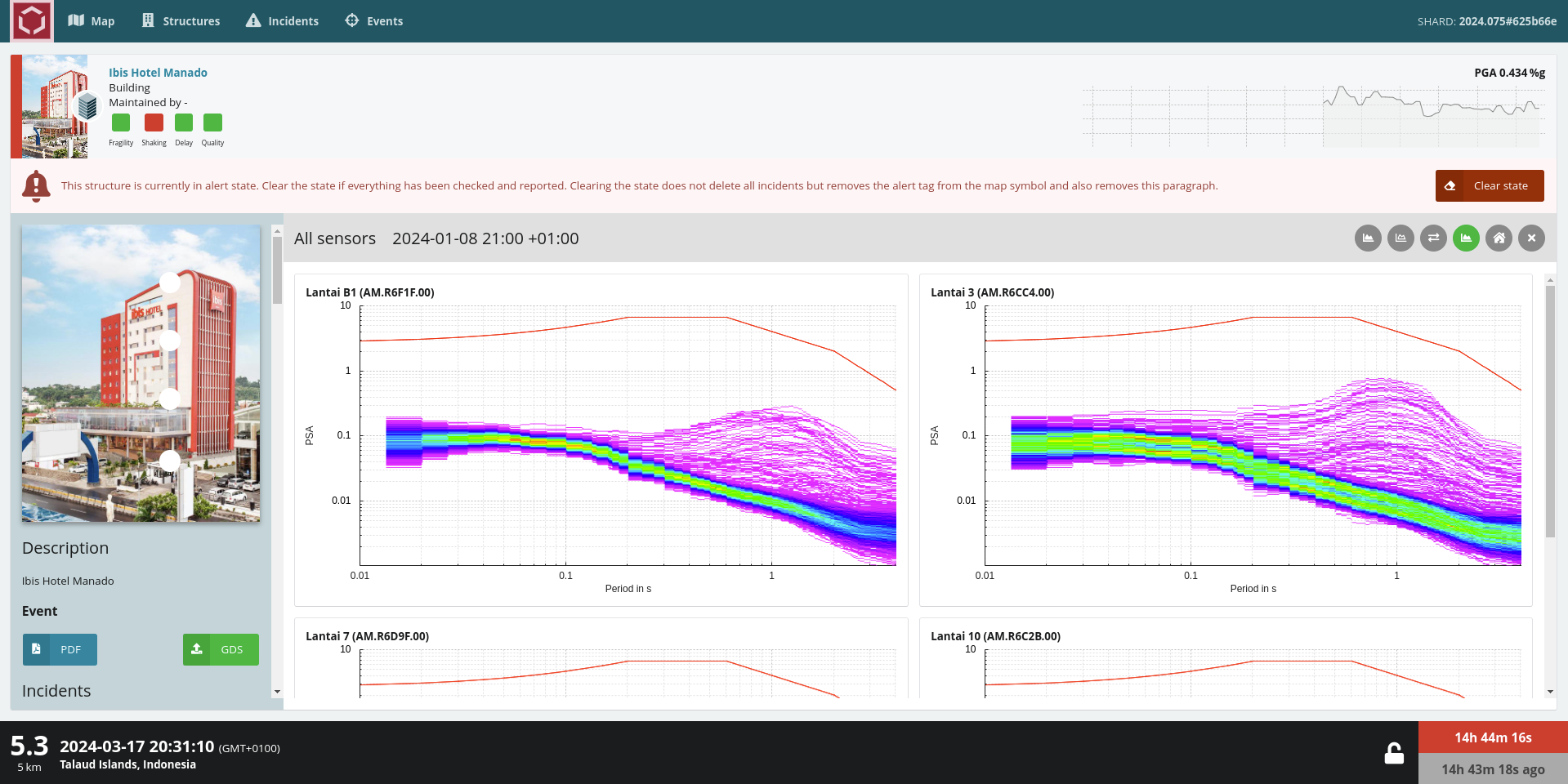1568x784 pixels.
Task: Click the red Shaking status indicator
Action: coord(154,122)
